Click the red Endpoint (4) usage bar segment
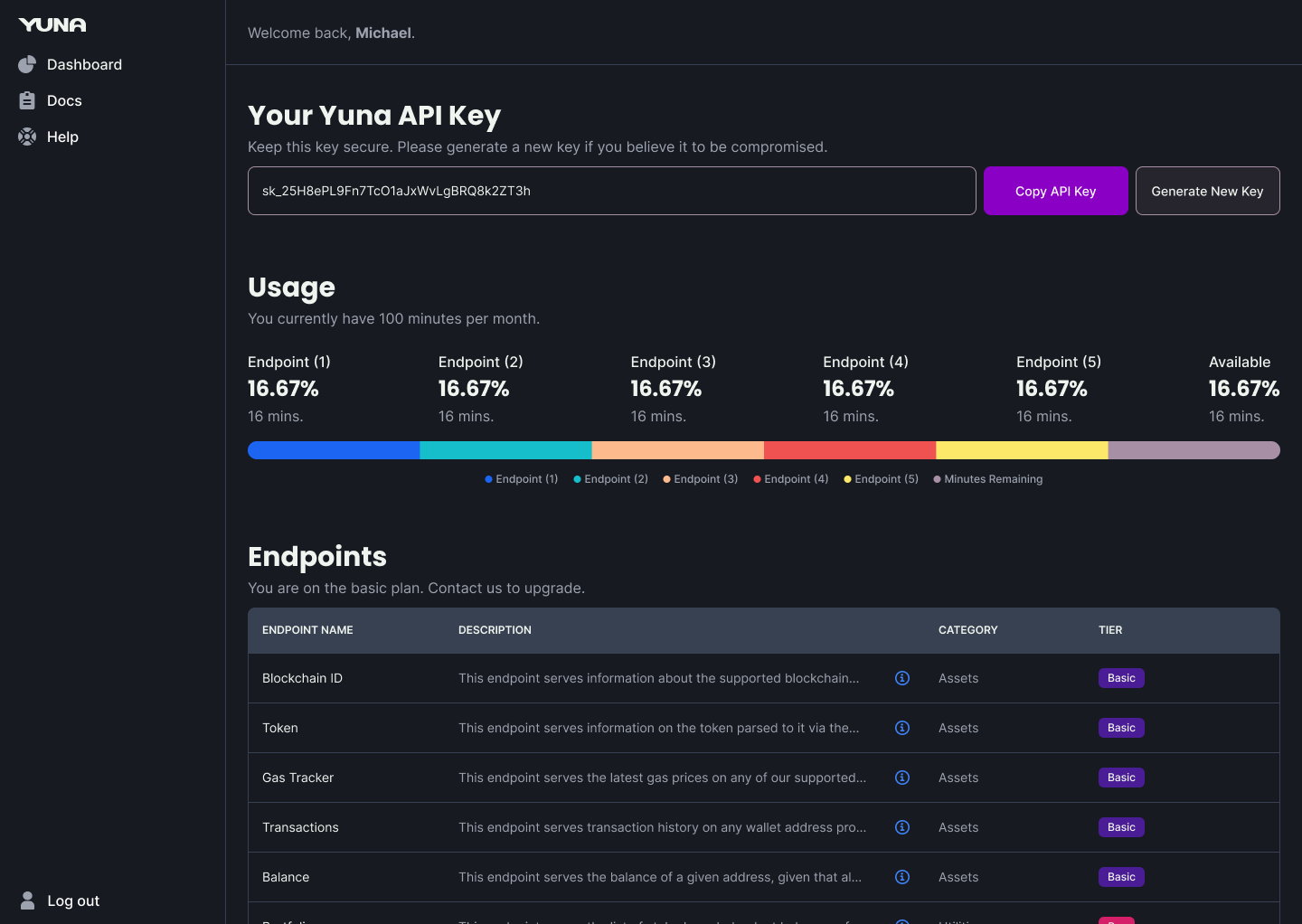The width and height of the screenshot is (1302, 924). point(850,450)
